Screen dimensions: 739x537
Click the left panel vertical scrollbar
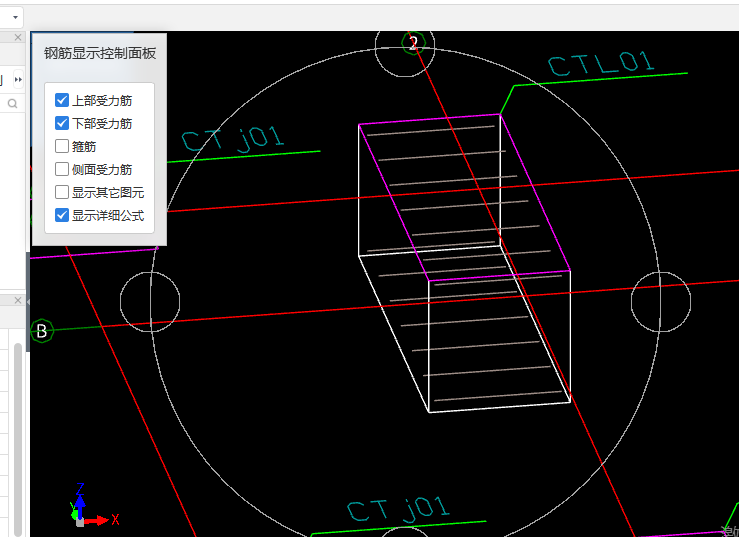point(18,438)
